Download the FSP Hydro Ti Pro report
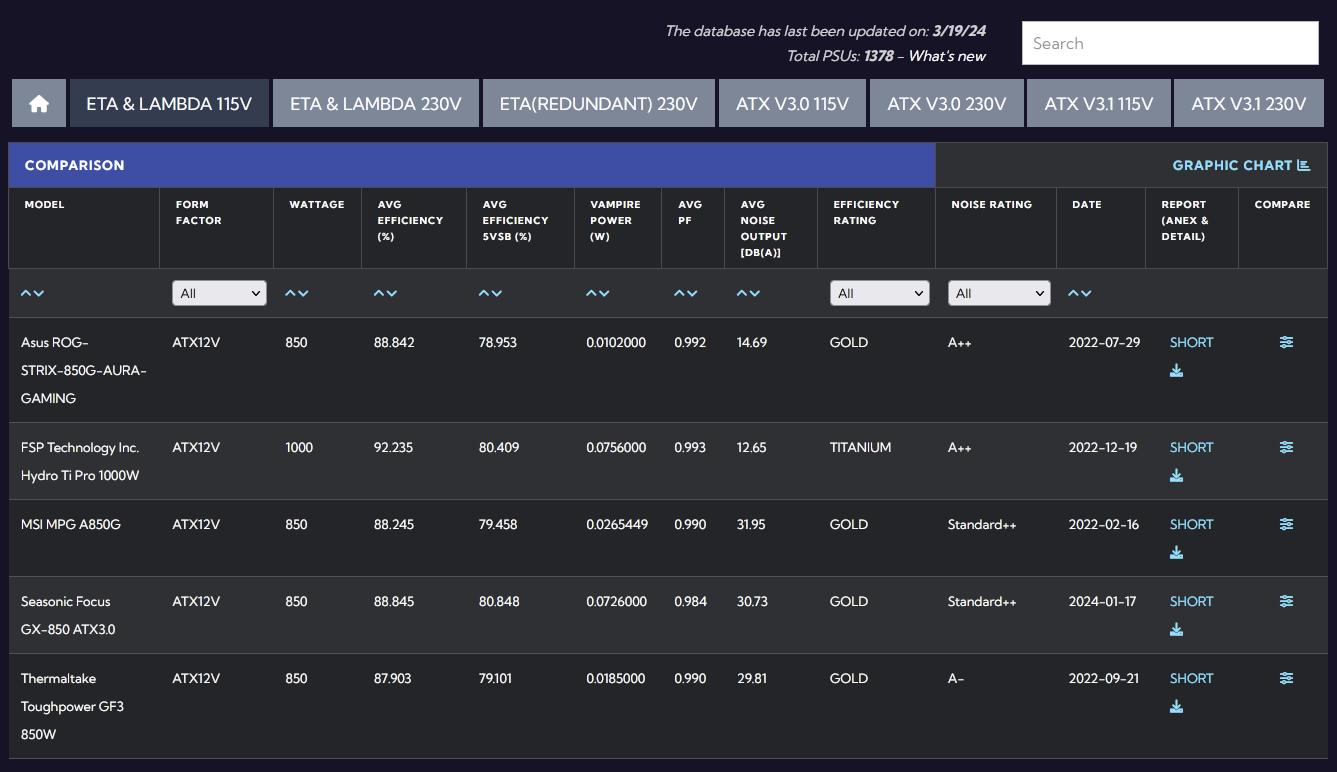 coord(1177,476)
